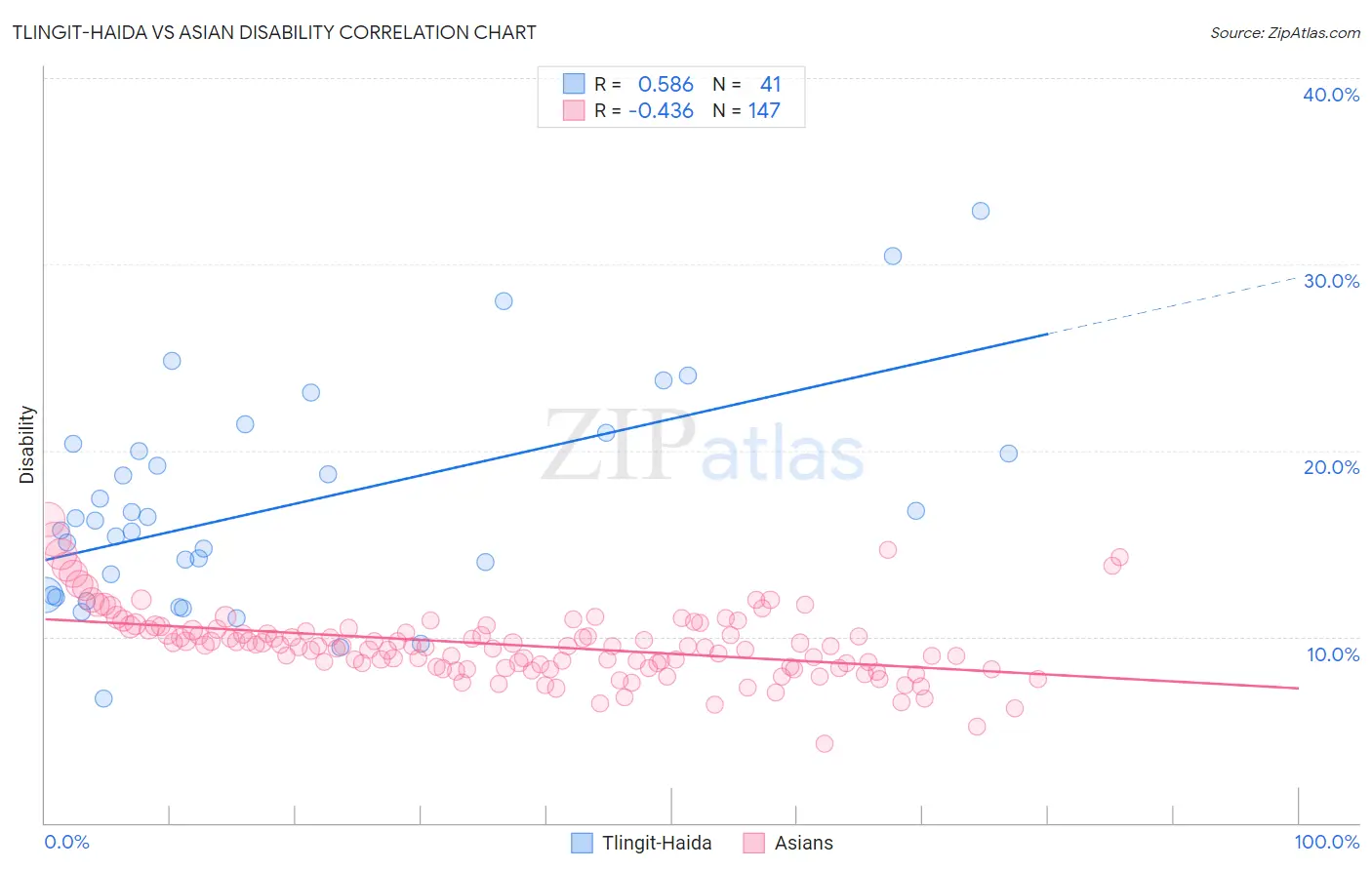Click the lowest pink data point near 4%
Viewport: 1372px width, 870px height.
coord(825,743)
